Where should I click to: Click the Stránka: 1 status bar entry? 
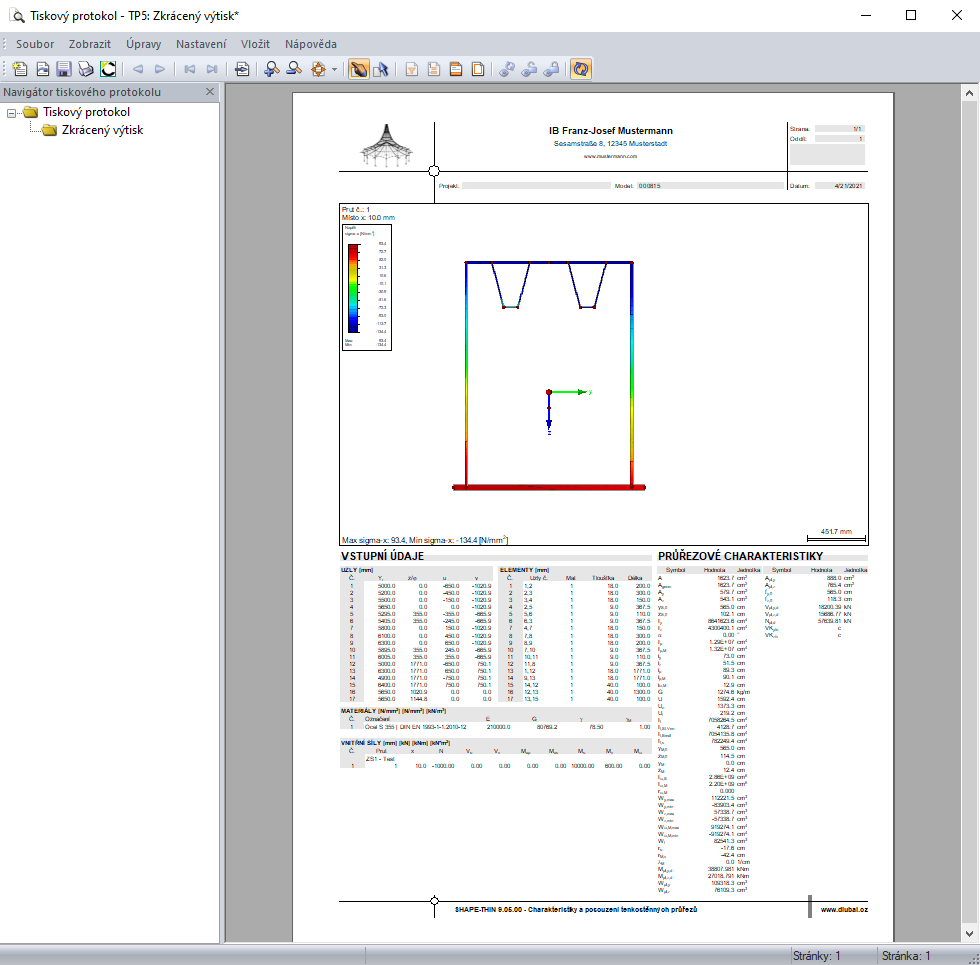906,956
